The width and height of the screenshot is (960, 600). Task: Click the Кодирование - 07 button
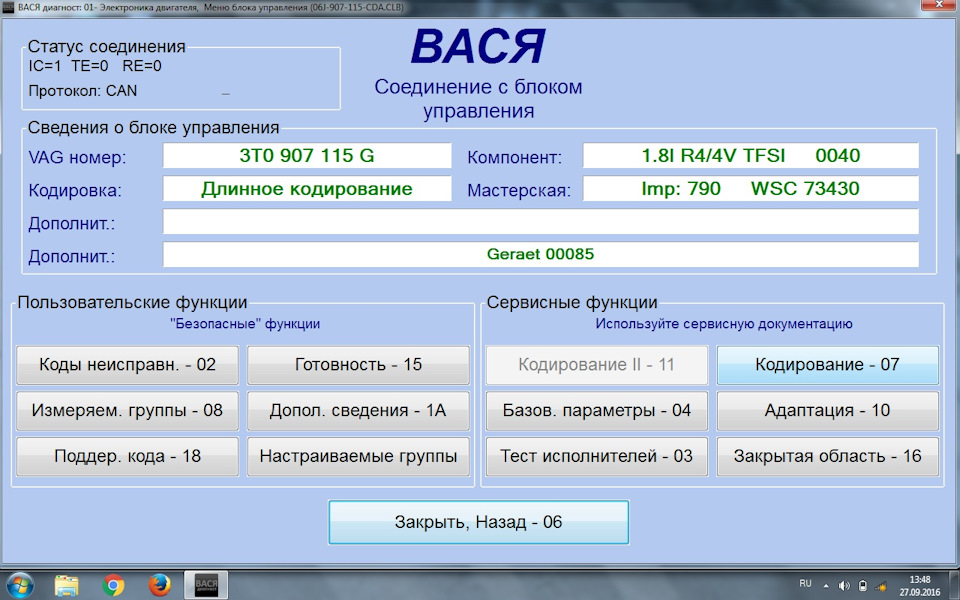(x=827, y=365)
